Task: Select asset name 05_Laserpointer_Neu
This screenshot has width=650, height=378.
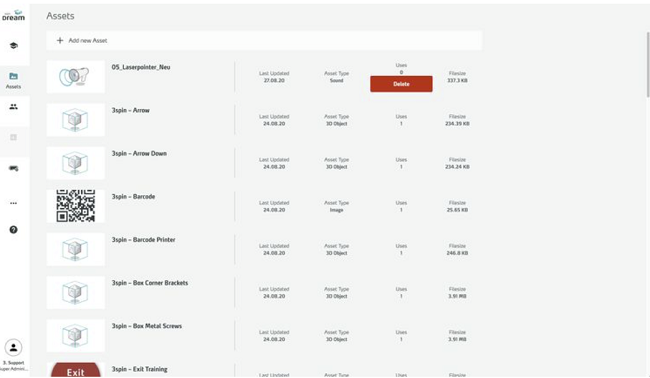Action: pyautogui.click(x=141, y=67)
